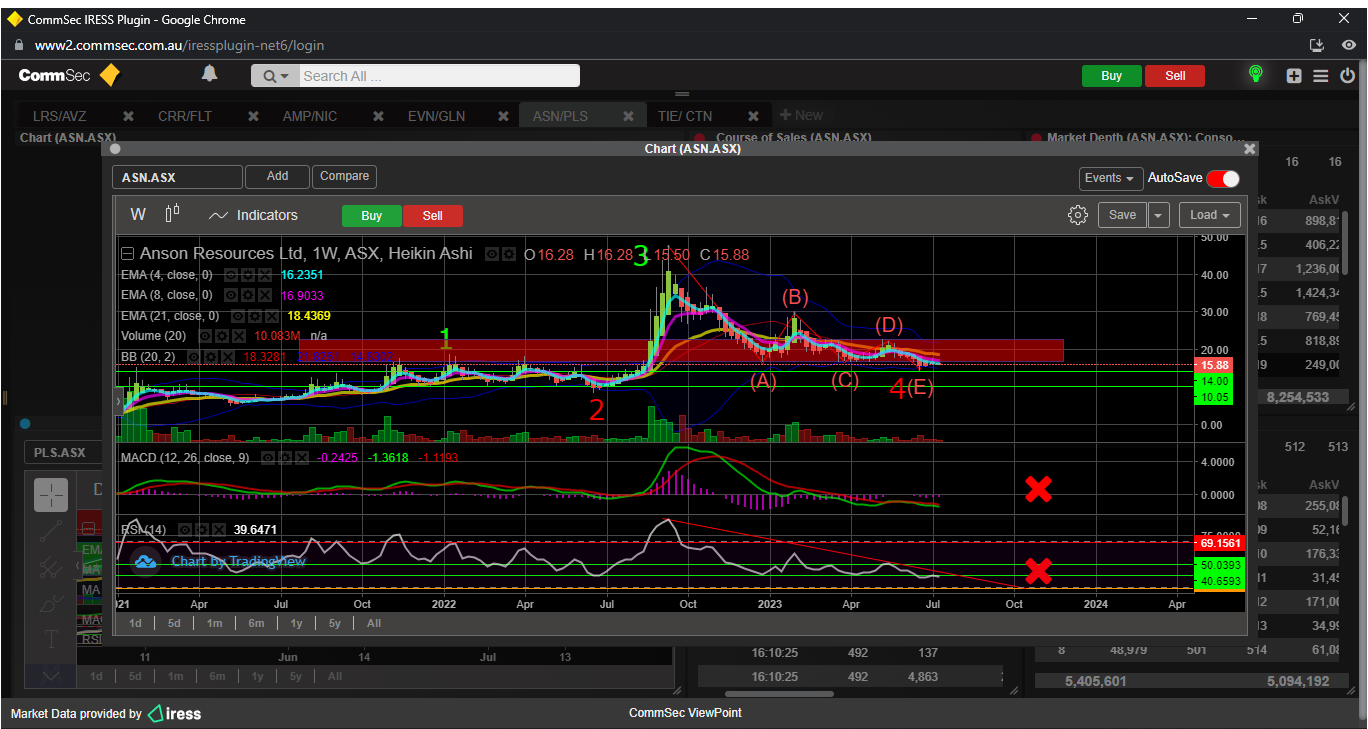Expand the Load dropdown menu
This screenshot has width=1368, height=729.
pos(1209,215)
